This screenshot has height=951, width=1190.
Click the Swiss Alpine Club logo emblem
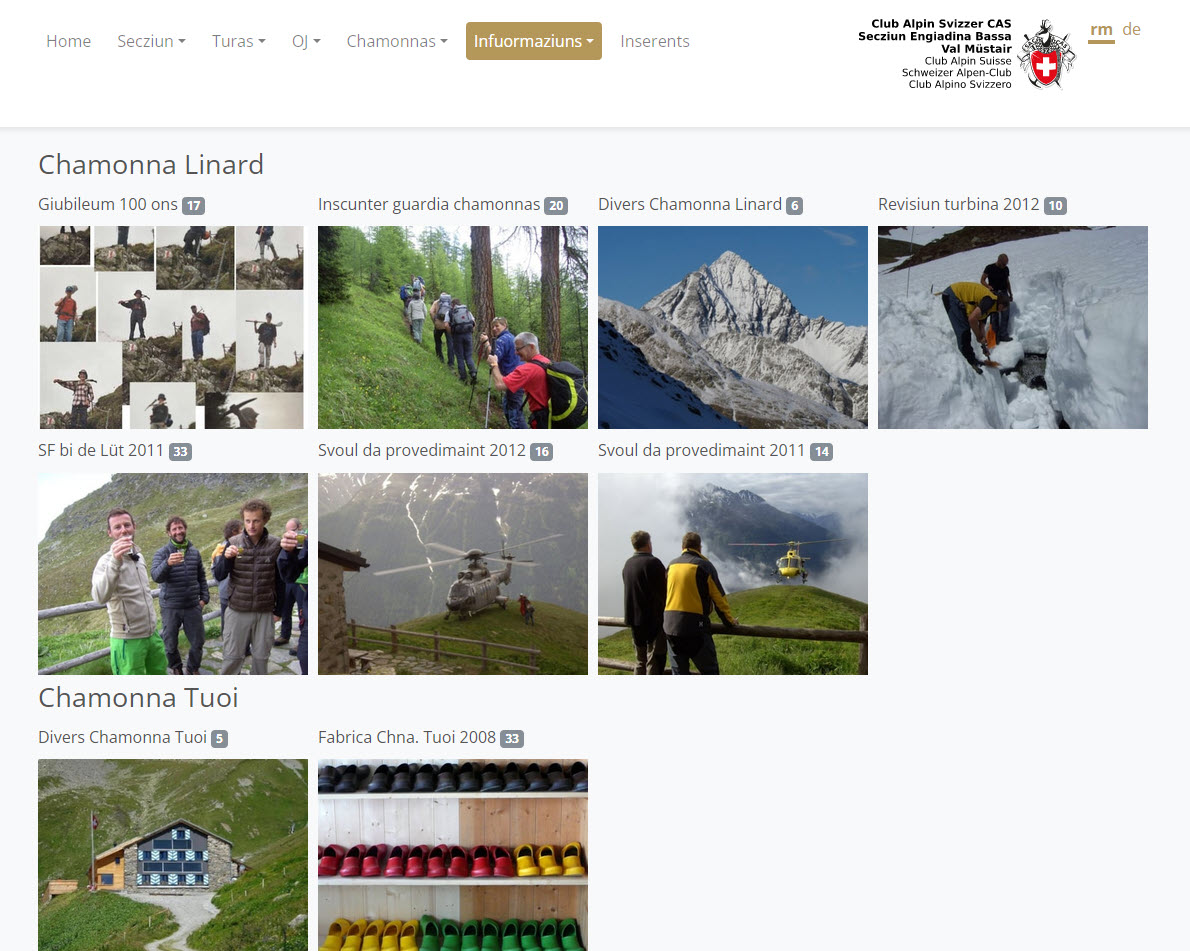click(x=1046, y=55)
